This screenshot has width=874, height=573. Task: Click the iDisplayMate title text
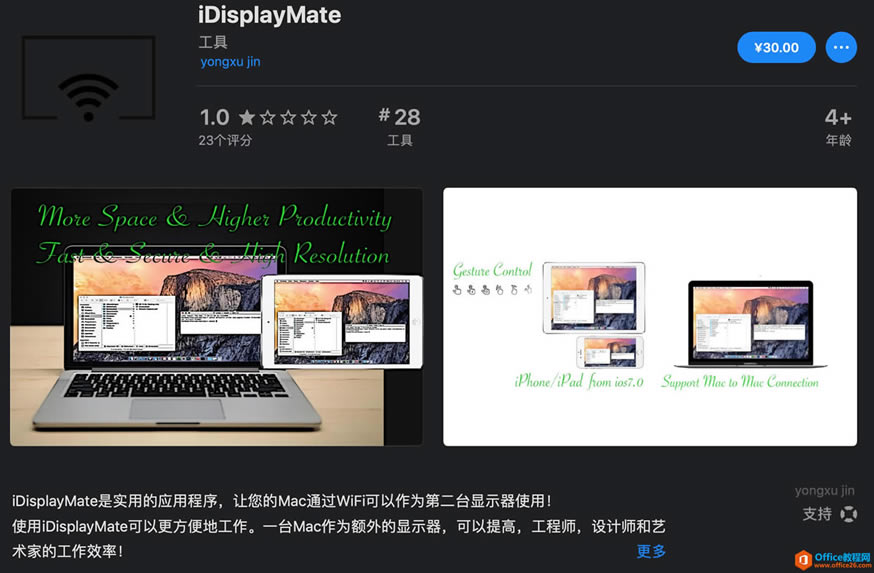pos(270,15)
